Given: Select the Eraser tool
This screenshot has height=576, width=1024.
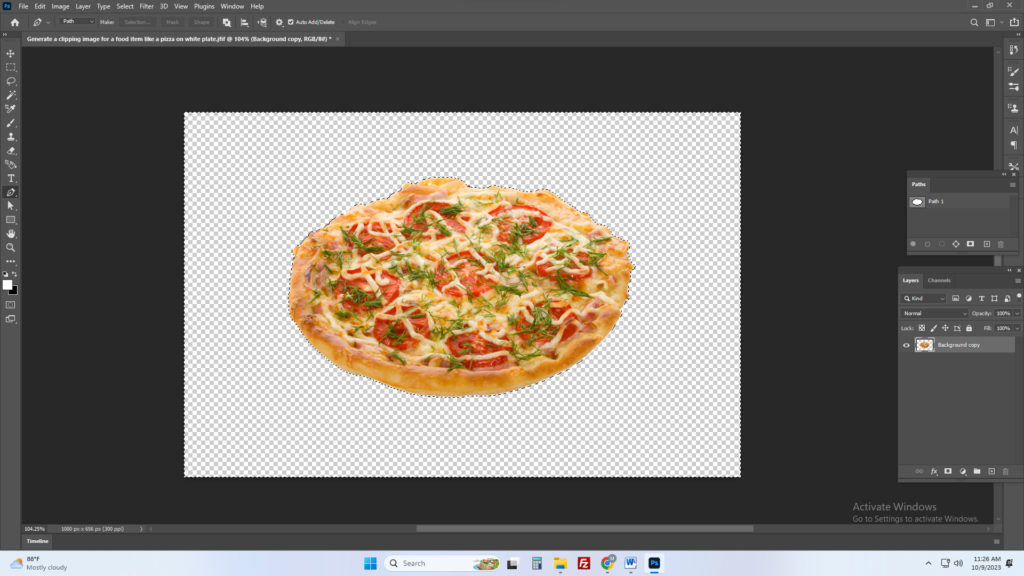Looking at the screenshot, I should [x=10, y=151].
